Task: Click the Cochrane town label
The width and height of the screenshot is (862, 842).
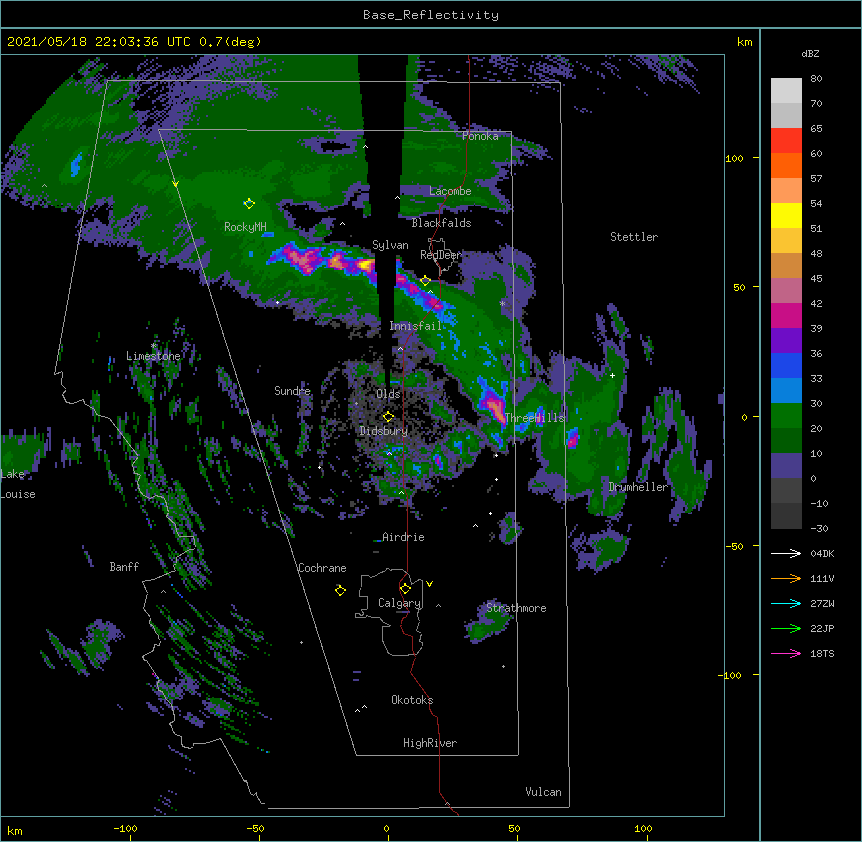Action: pyautogui.click(x=322, y=568)
